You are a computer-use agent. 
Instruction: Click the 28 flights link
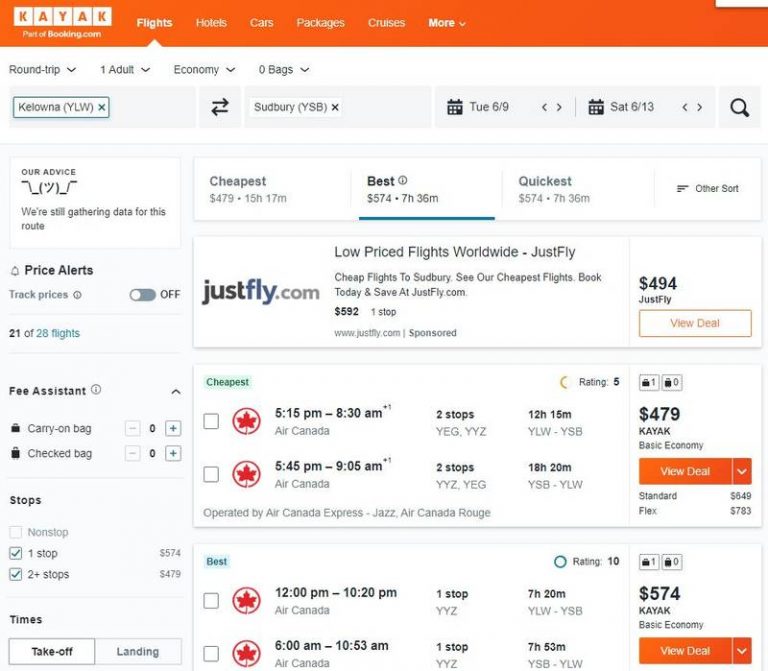point(58,334)
